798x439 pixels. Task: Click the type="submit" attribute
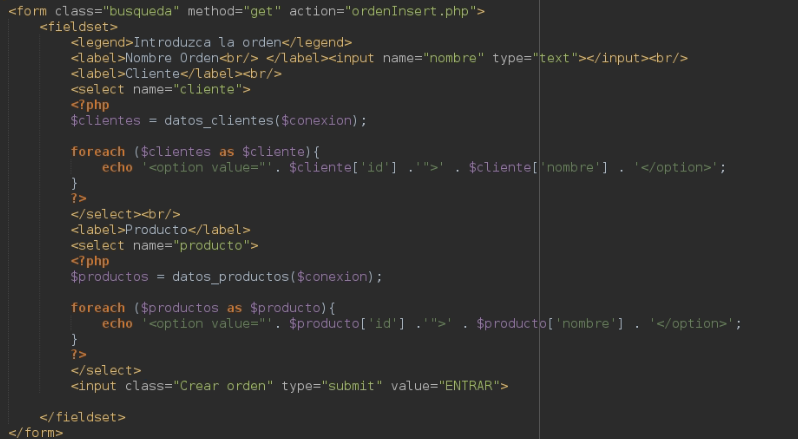coord(332,386)
